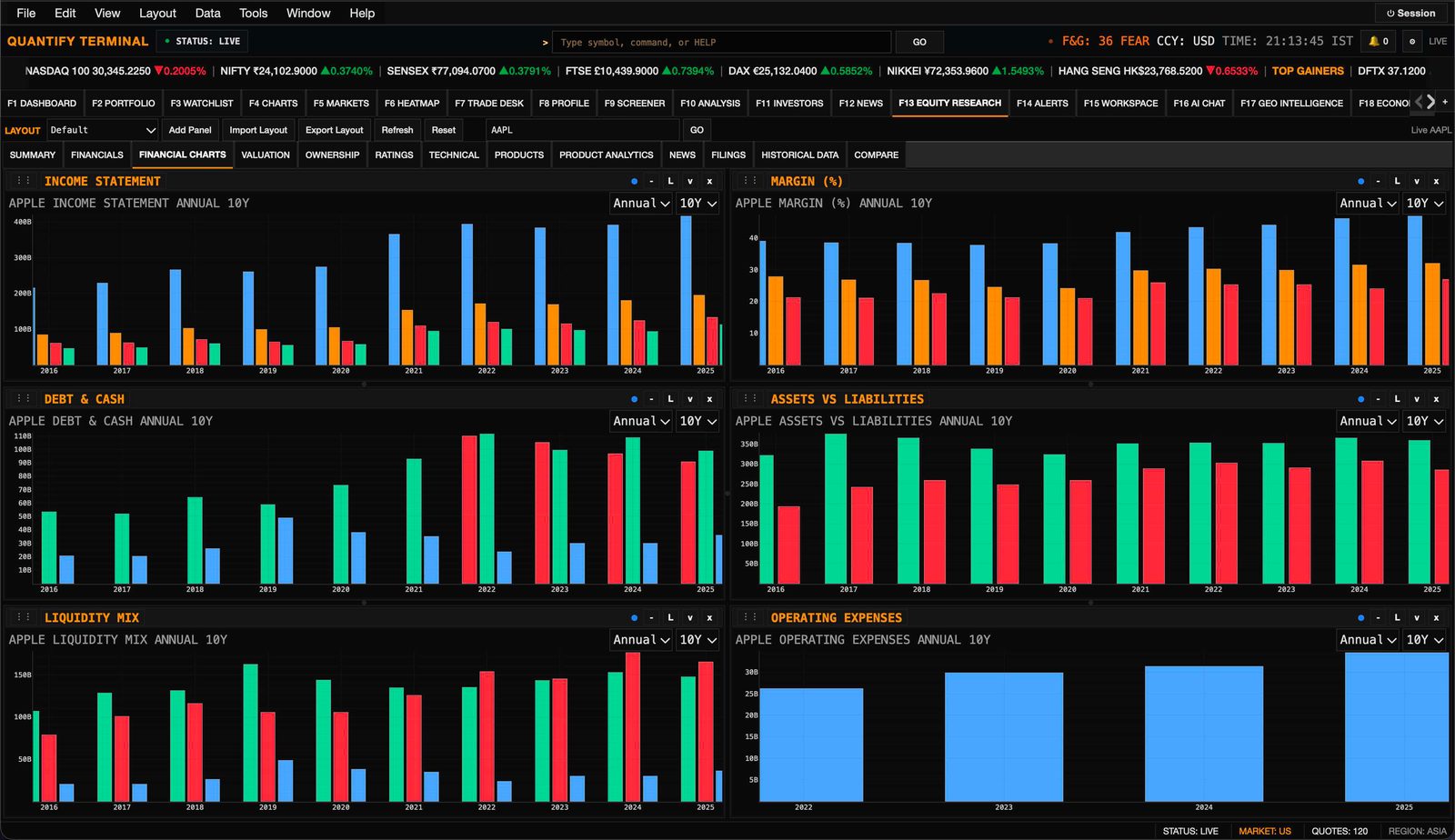Toggle the blue link dot on Liquidity Mix
This screenshot has height=840, width=1455.
coord(635,617)
